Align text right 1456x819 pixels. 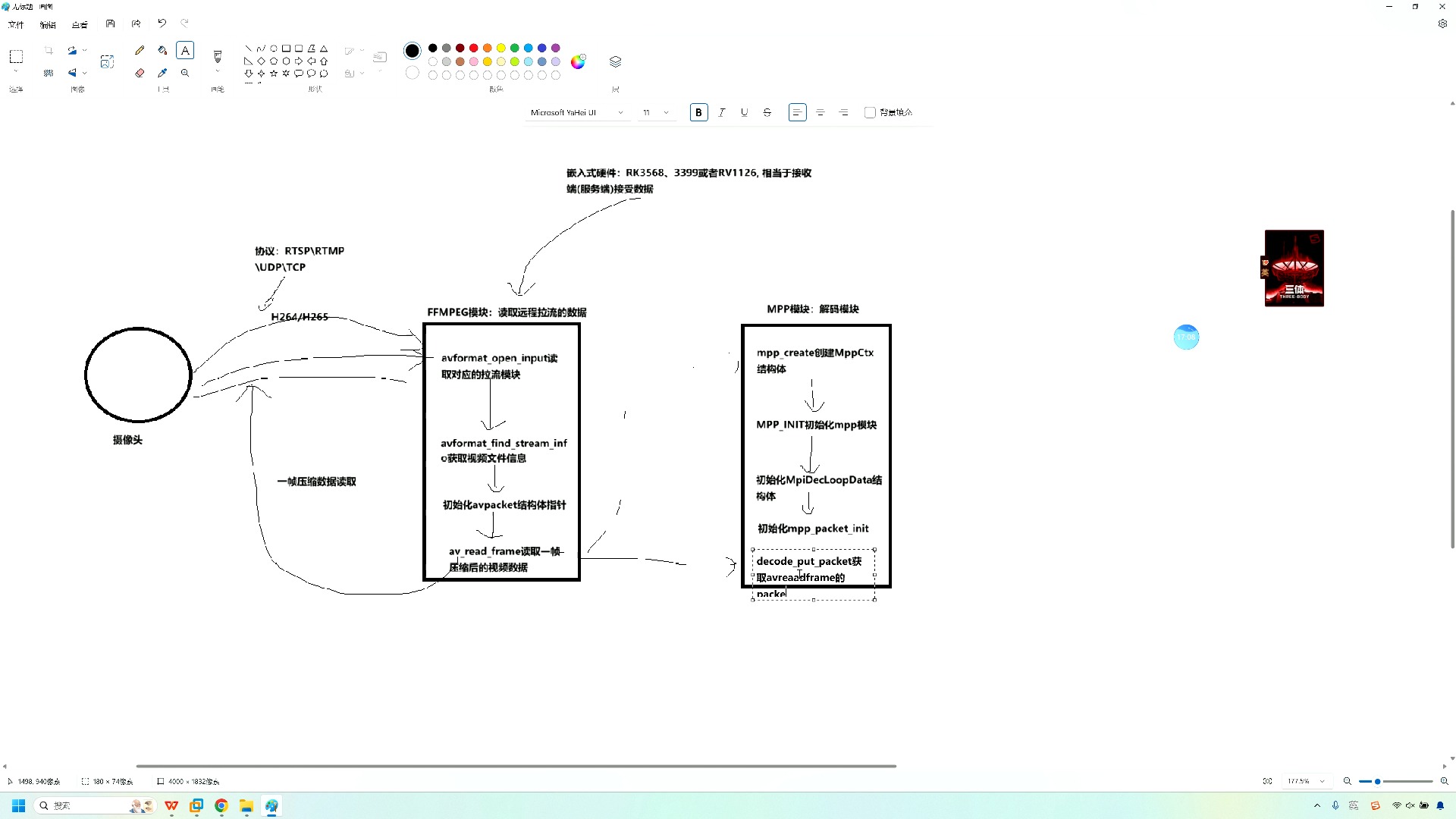844,112
